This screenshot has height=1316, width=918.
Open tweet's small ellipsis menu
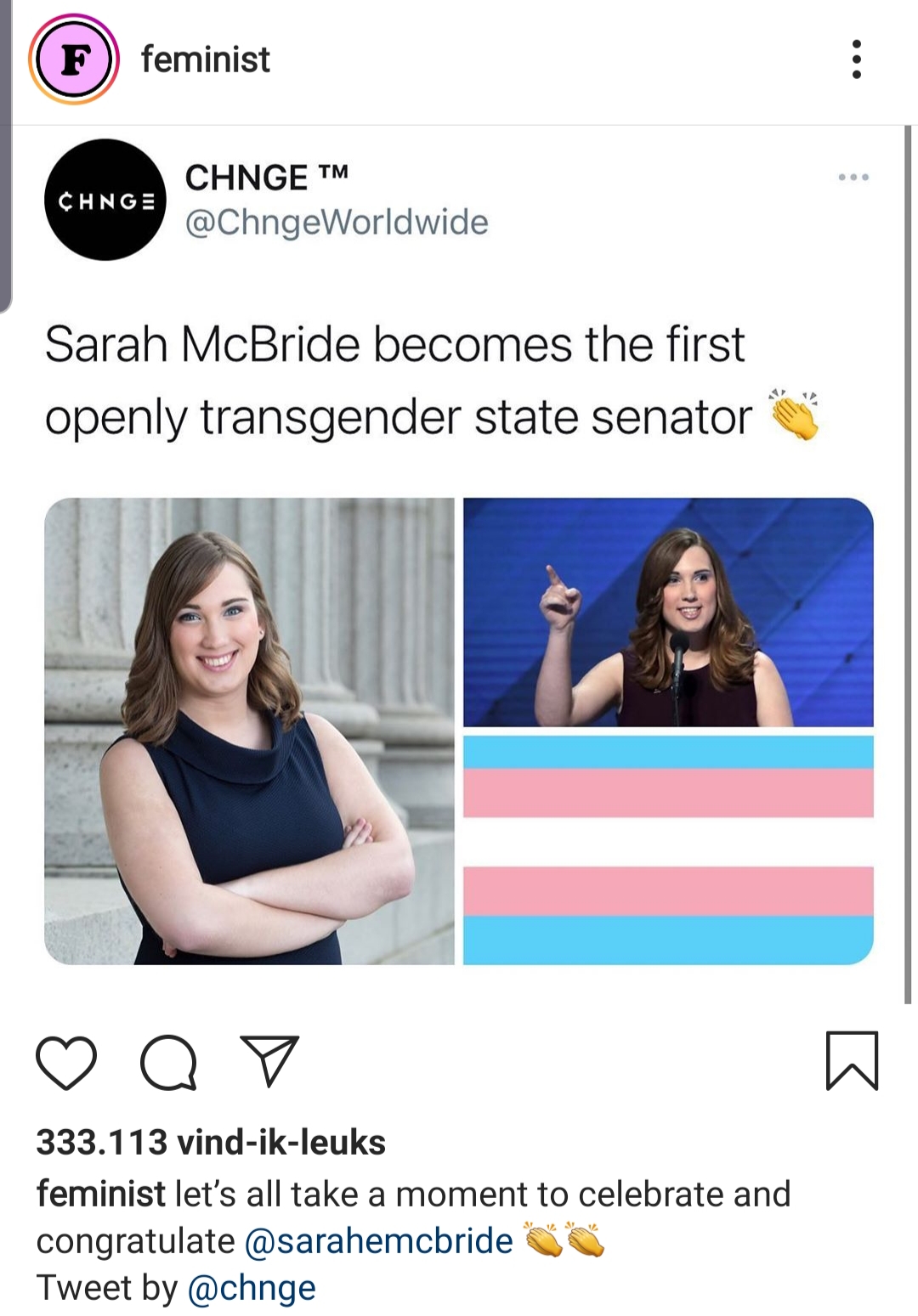coord(853,178)
